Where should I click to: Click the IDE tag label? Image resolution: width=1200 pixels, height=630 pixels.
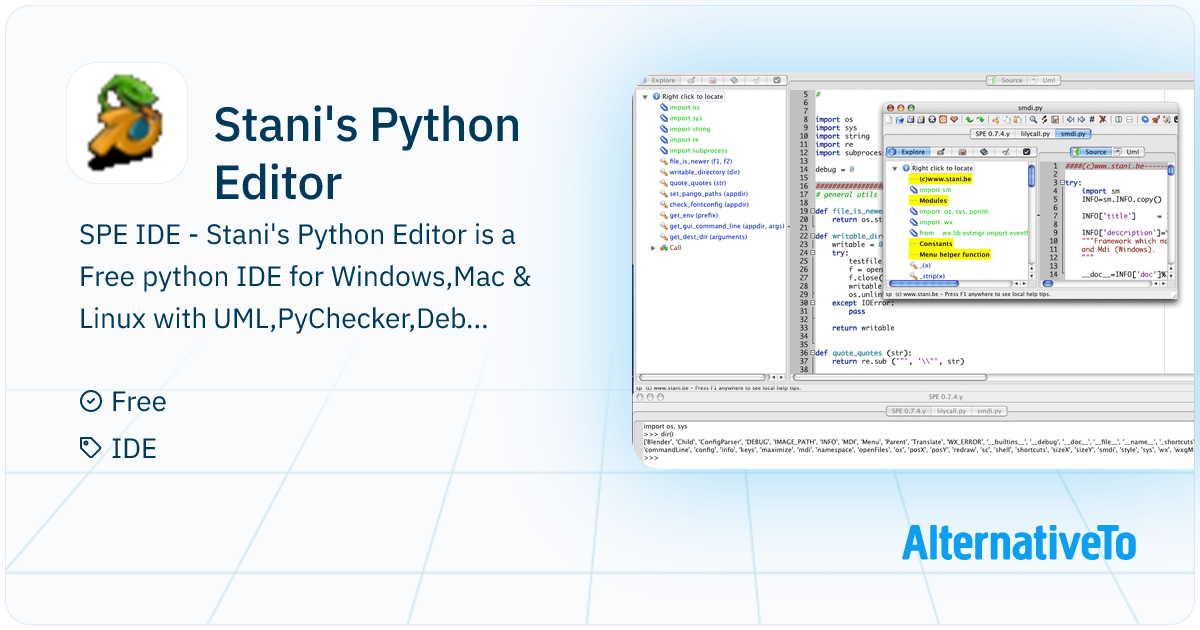point(134,448)
